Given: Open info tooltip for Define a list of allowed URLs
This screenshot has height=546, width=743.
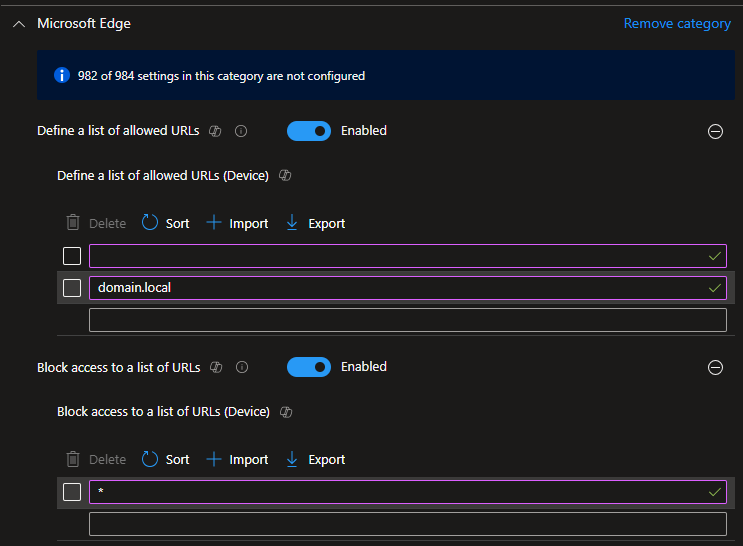Looking at the screenshot, I should [241, 131].
